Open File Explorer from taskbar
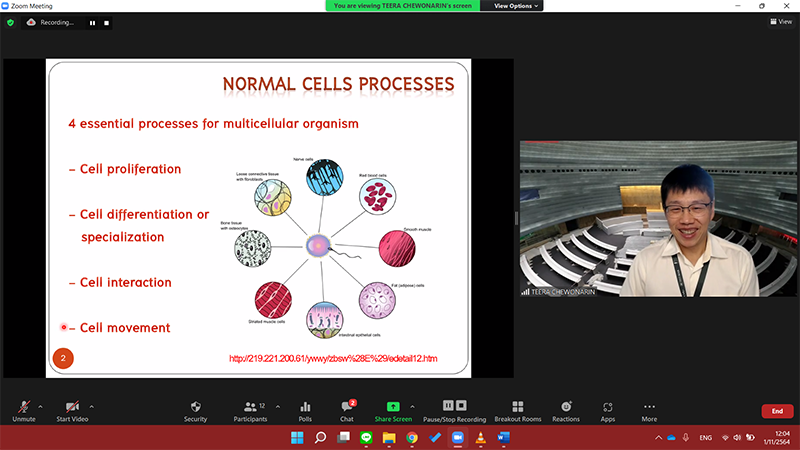The image size is (800, 450). 389,438
